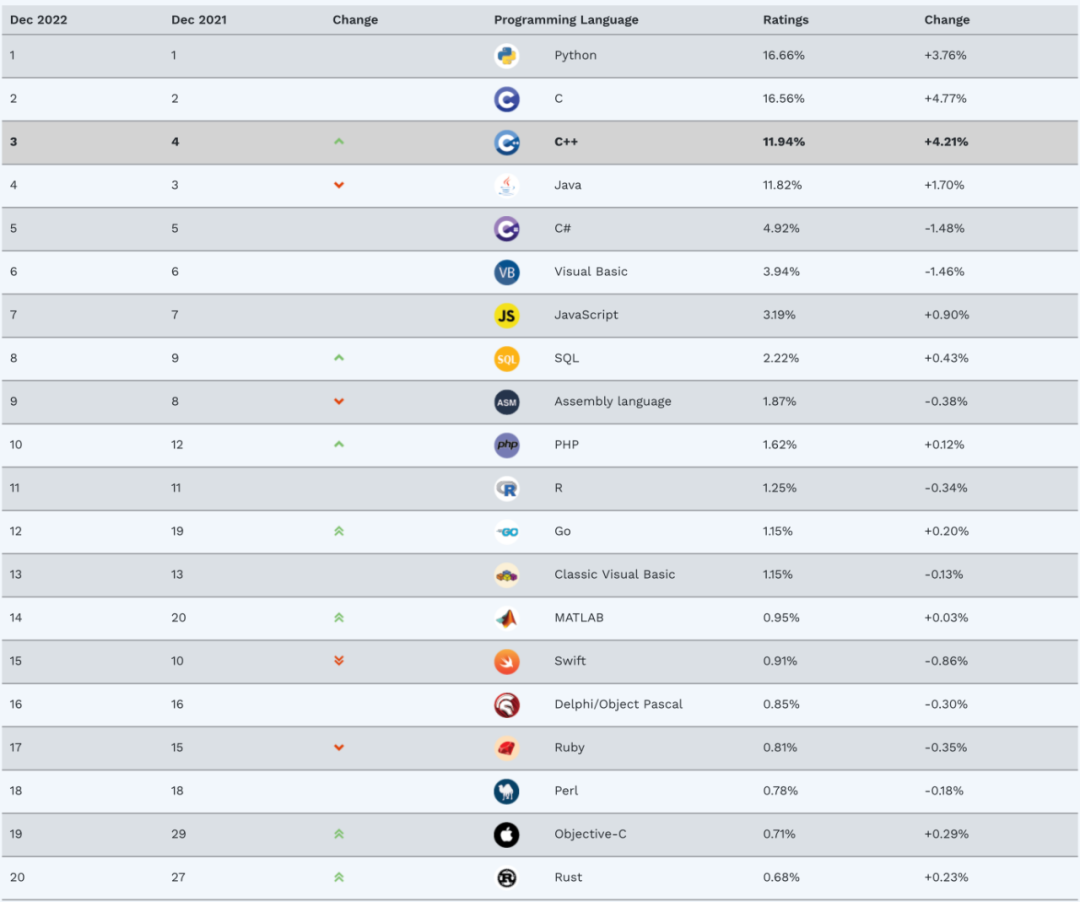Click the Dec 2022 column header

point(39,20)
